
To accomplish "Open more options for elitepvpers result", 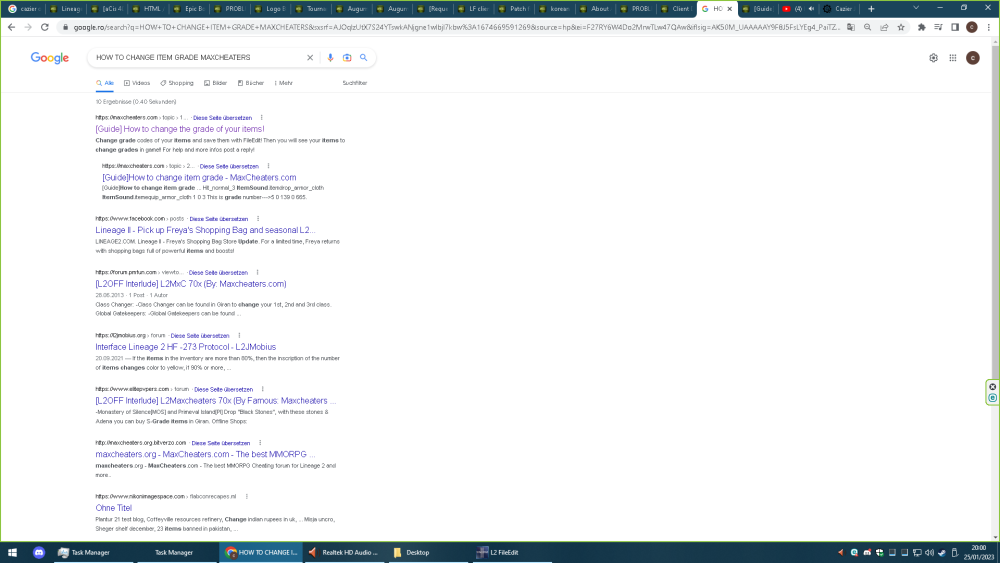I will 263,389.
